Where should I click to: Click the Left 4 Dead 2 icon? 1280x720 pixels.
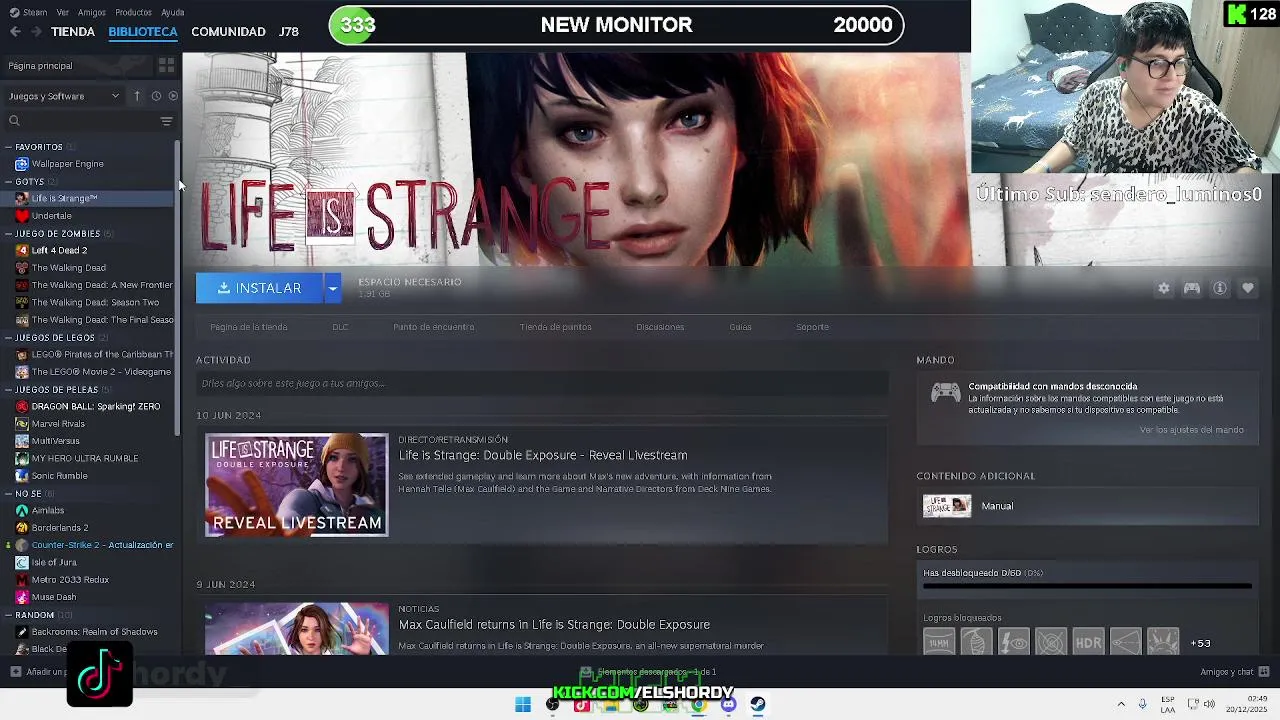coord(22,251)
